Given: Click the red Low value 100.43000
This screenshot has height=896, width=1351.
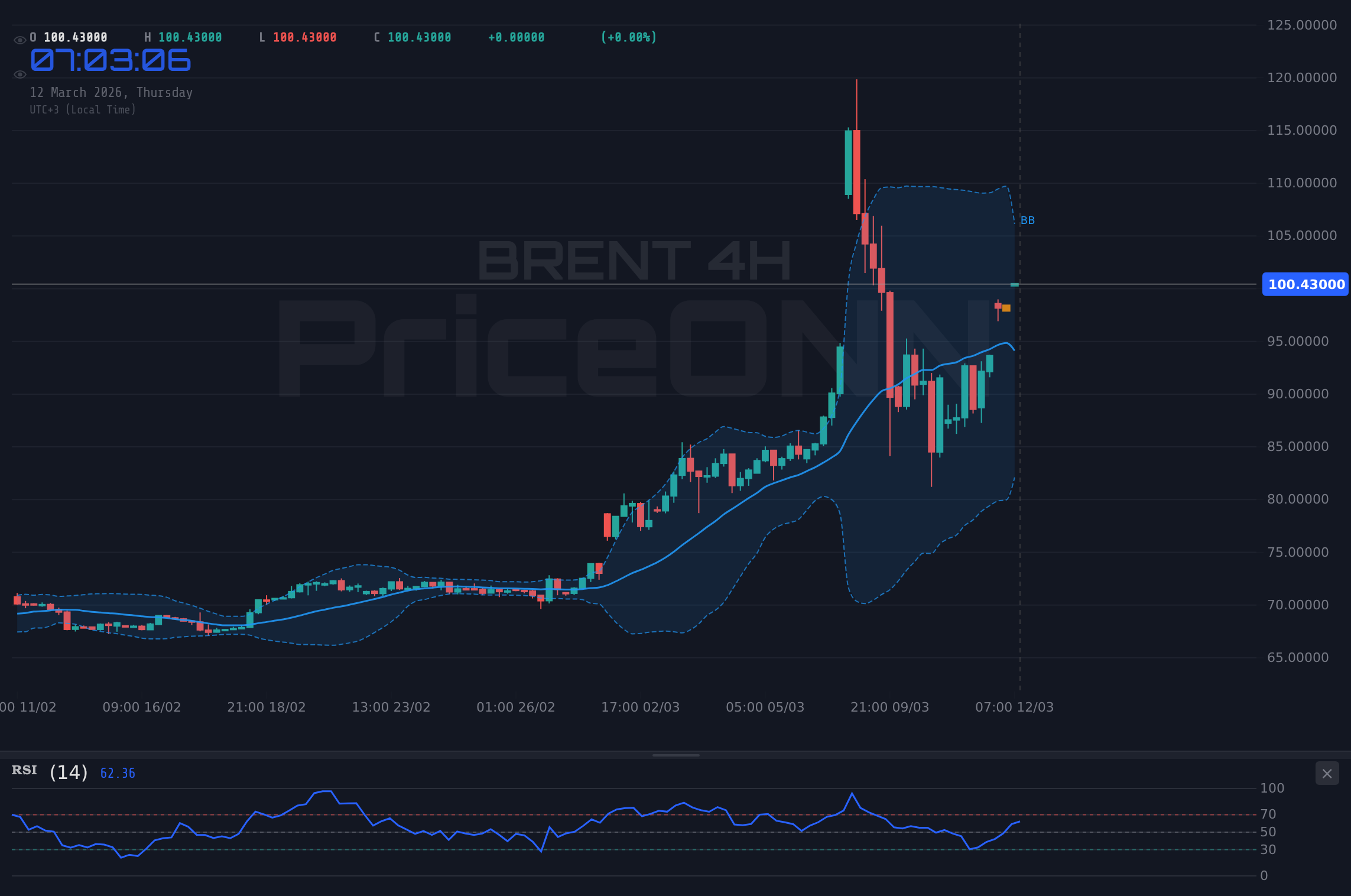Looking at the screenshot, I should pos(304,37).
